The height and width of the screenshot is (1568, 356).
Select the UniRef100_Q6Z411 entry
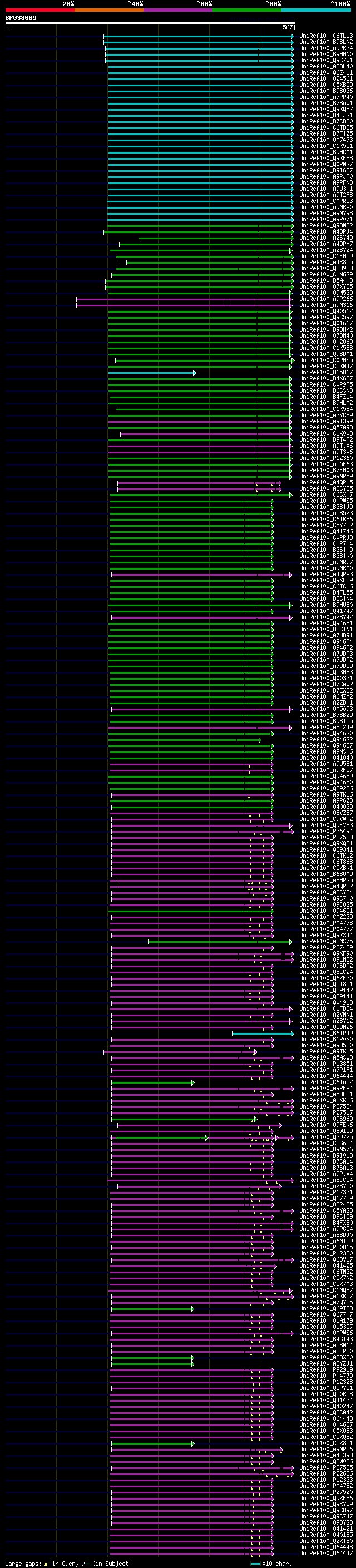coord(325,72)
